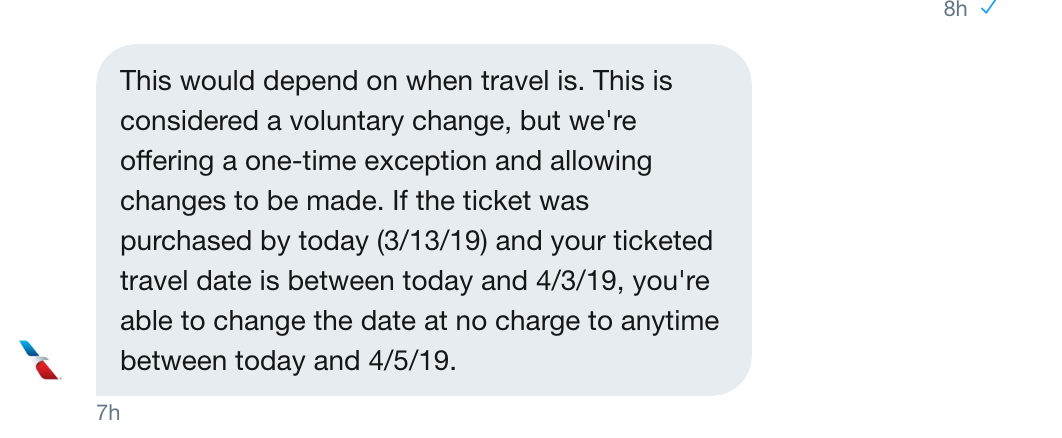Select the gray message bubble from the airline
1062x438 pixels.
[424, 220]
